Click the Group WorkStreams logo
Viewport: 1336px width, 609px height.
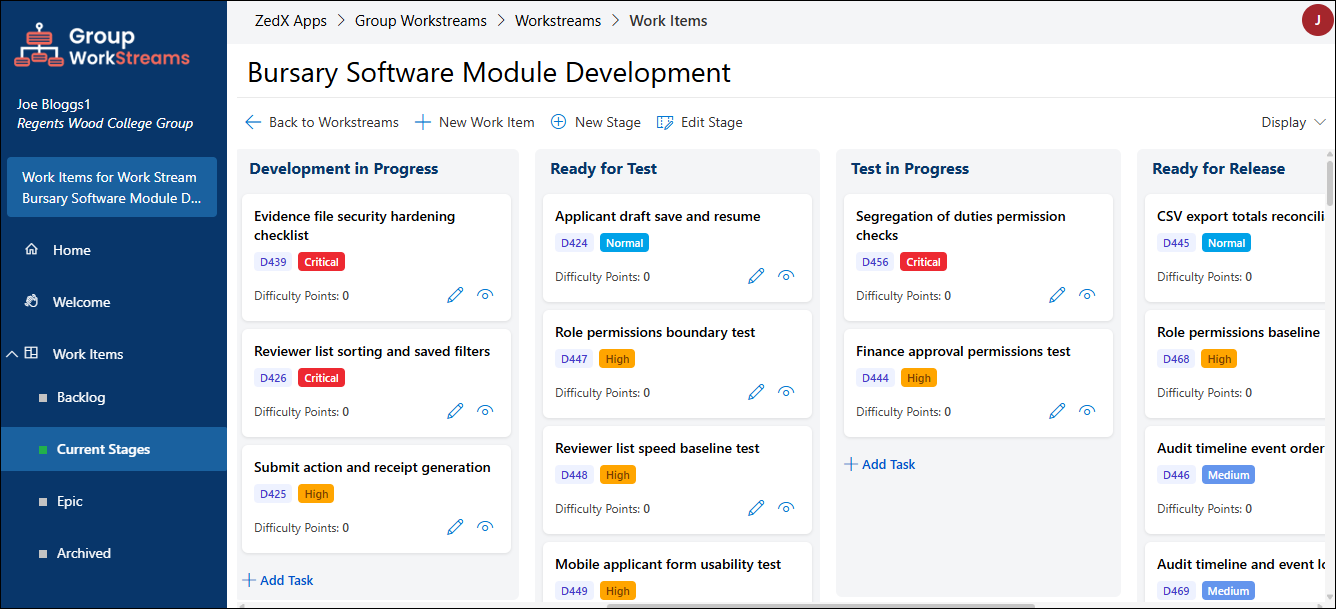coord(102,46)
